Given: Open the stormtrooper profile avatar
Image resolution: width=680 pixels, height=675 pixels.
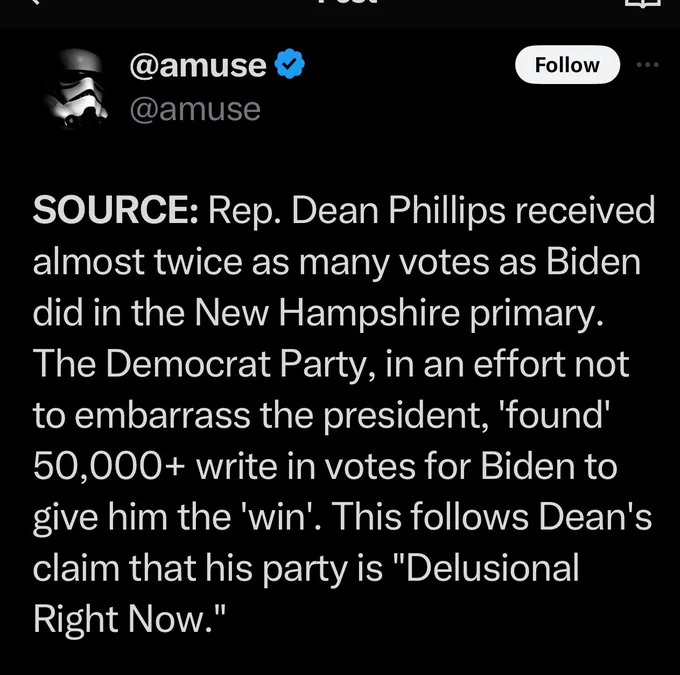Looking at the screenshot, I should (x=77, y=88).
